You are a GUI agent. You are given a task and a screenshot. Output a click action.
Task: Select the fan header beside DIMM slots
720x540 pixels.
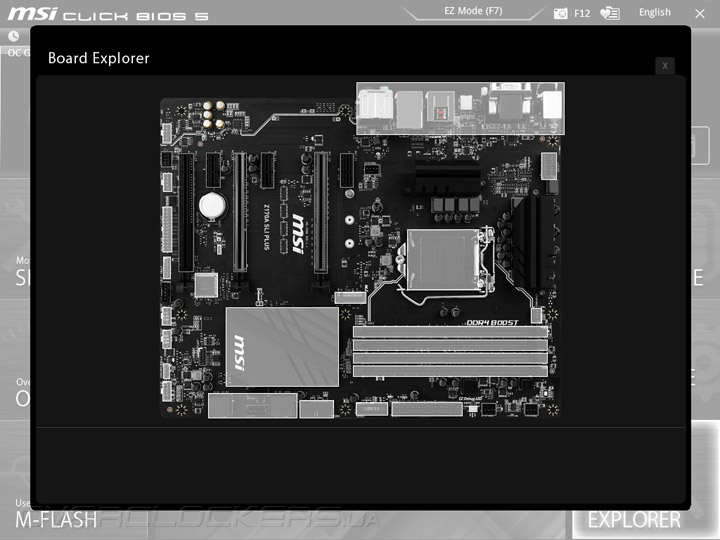pos(536,315)
